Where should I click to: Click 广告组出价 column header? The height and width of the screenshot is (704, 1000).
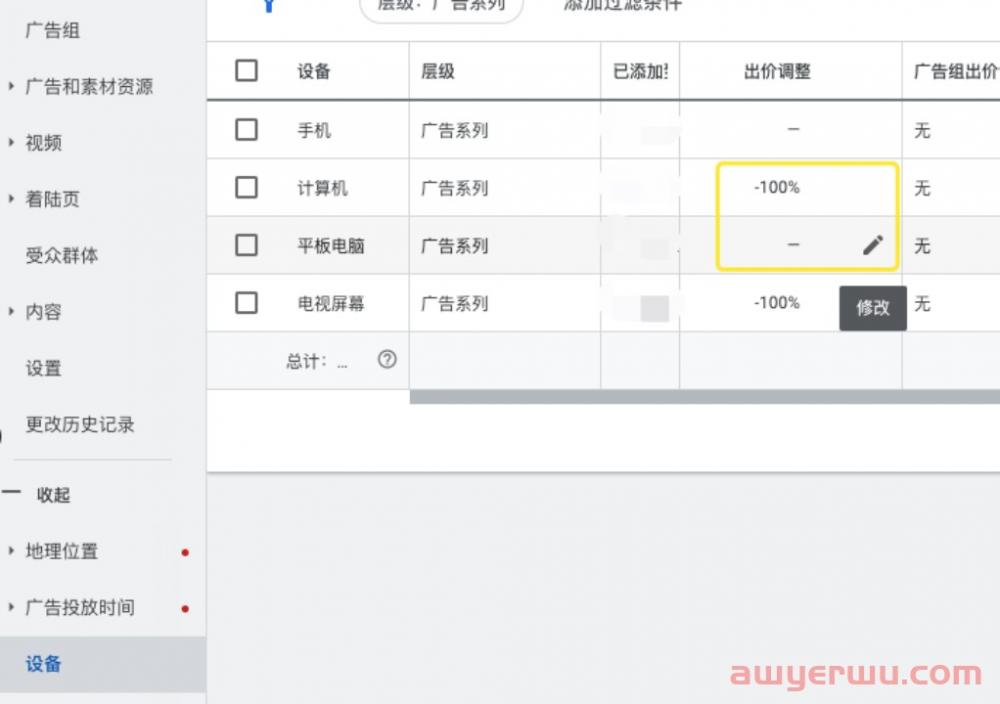955,71
